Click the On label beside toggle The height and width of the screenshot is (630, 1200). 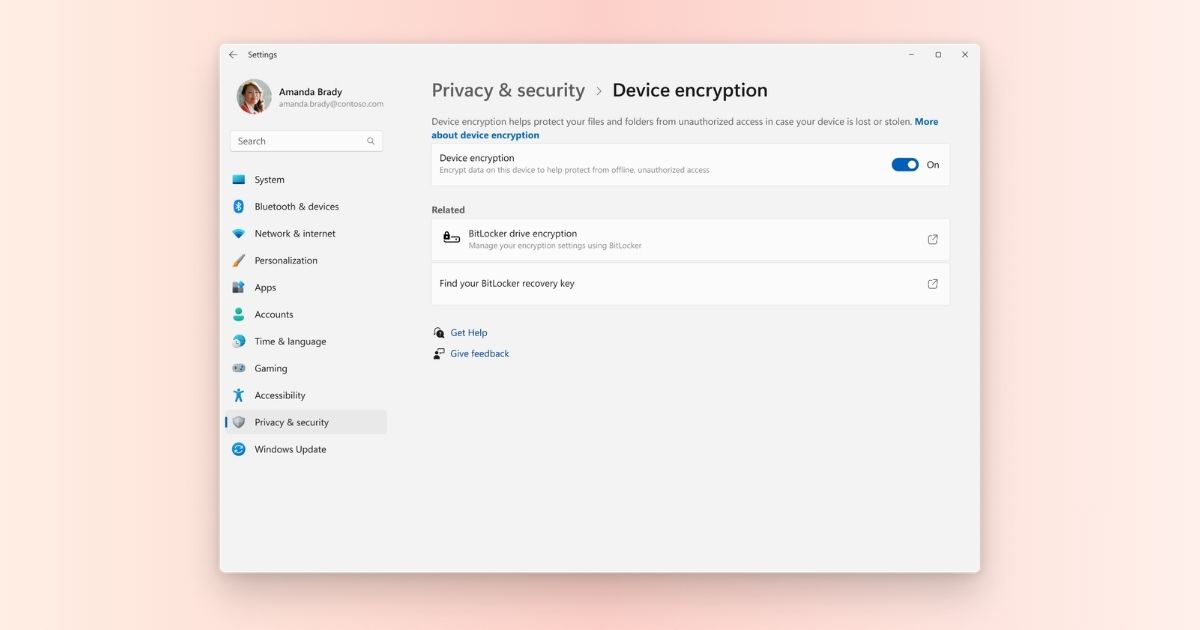pyautogui.click(x=933, y=165)
